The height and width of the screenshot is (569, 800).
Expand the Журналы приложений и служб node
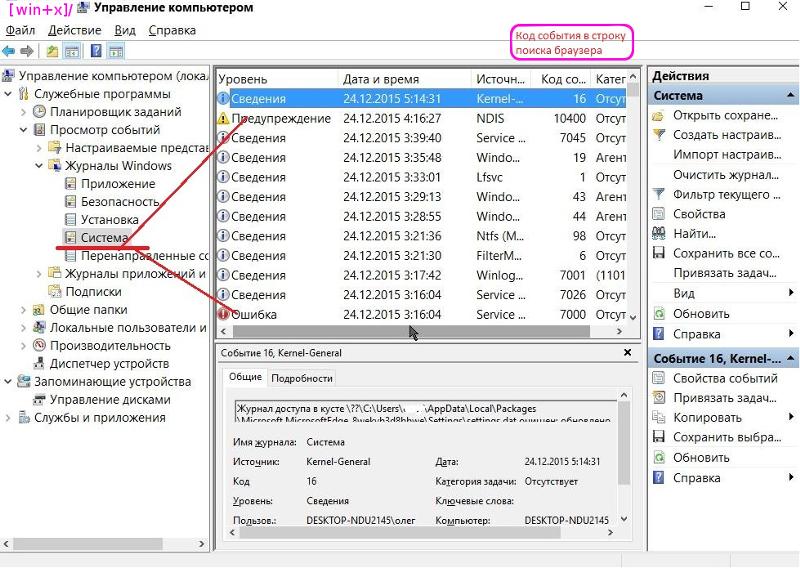click(39, 274)
